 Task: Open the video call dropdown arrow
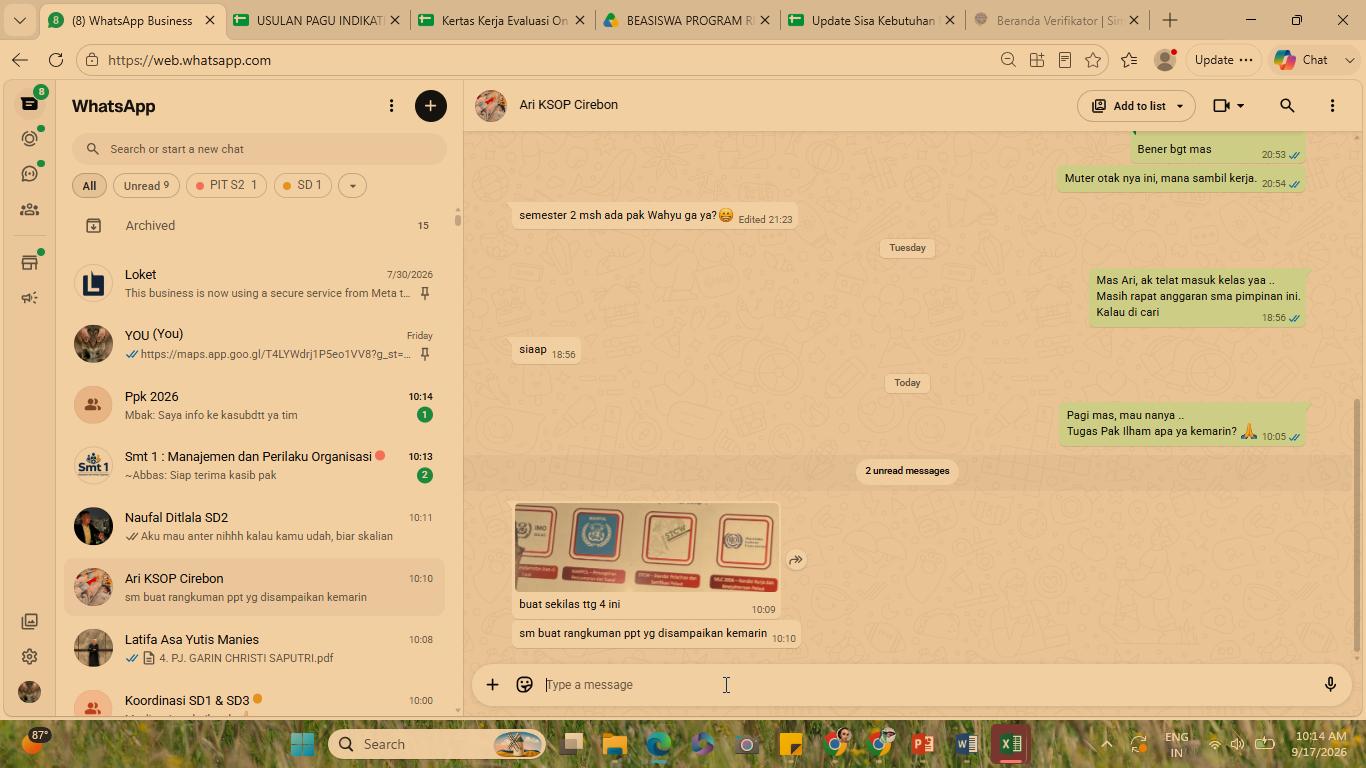coord(1241,106)
